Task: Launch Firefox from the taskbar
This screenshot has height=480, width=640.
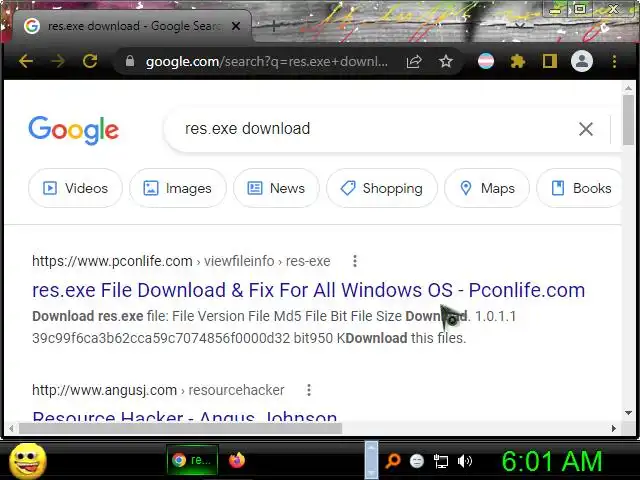Action: point(237,460)
